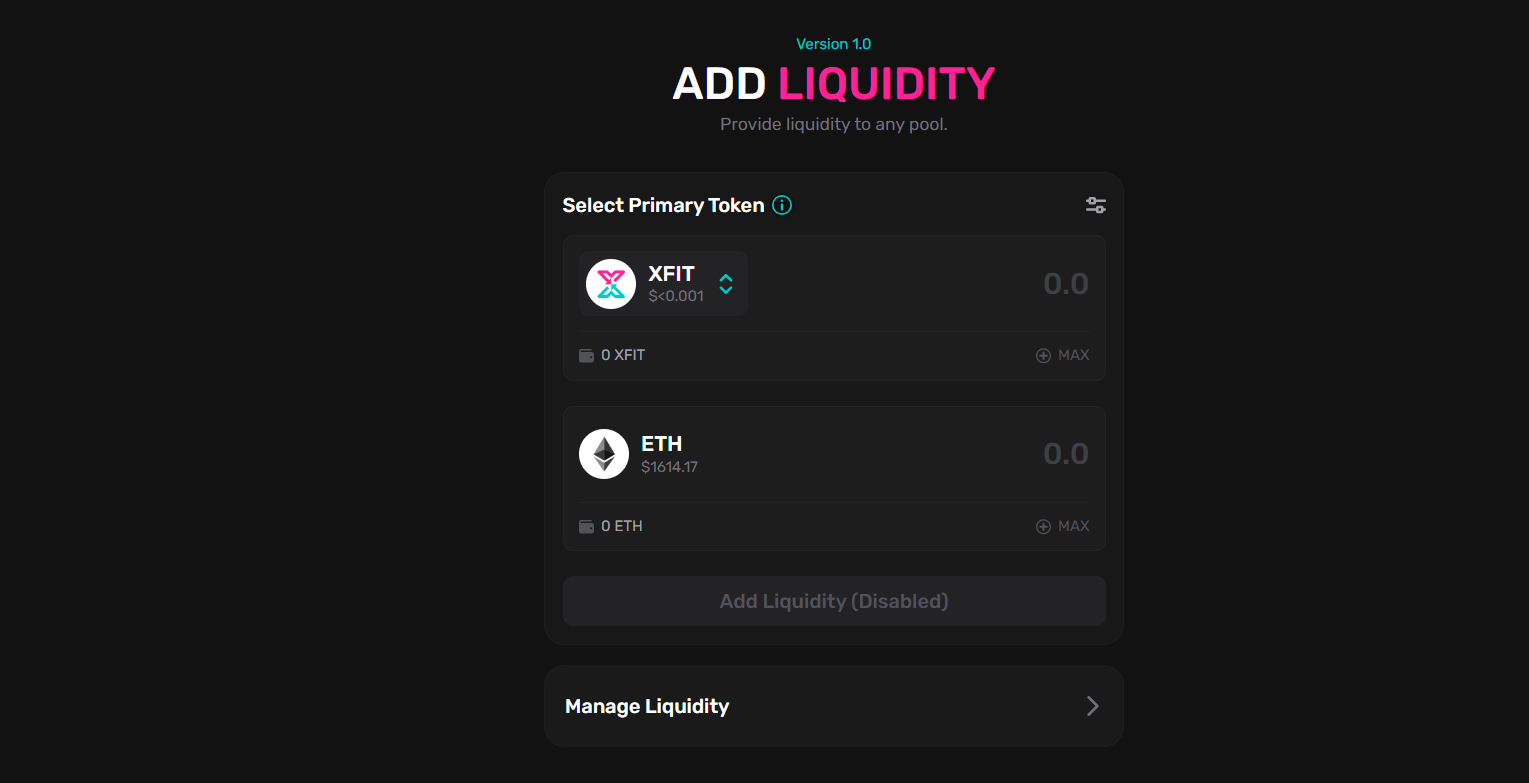This screenshot has width=1529, height=783.
Task: Click the XFIT token logo
Action: click(611, 284)
